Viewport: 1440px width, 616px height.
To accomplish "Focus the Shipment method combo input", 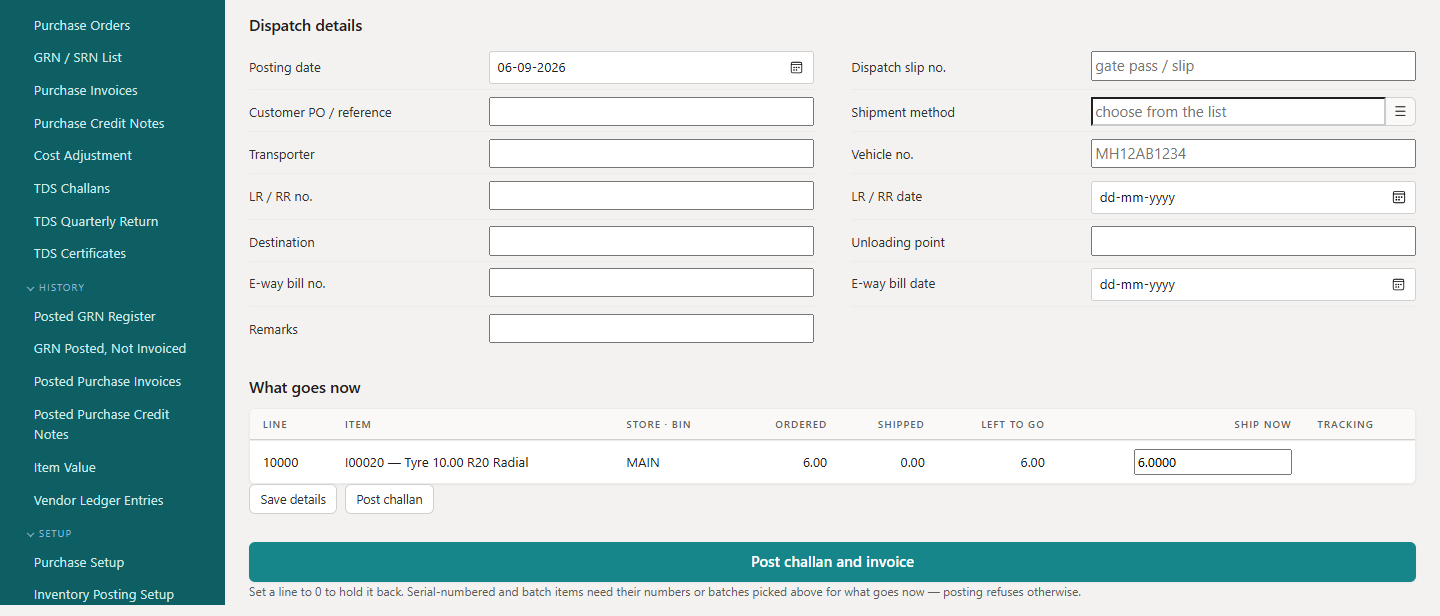I will point(1238,112).
